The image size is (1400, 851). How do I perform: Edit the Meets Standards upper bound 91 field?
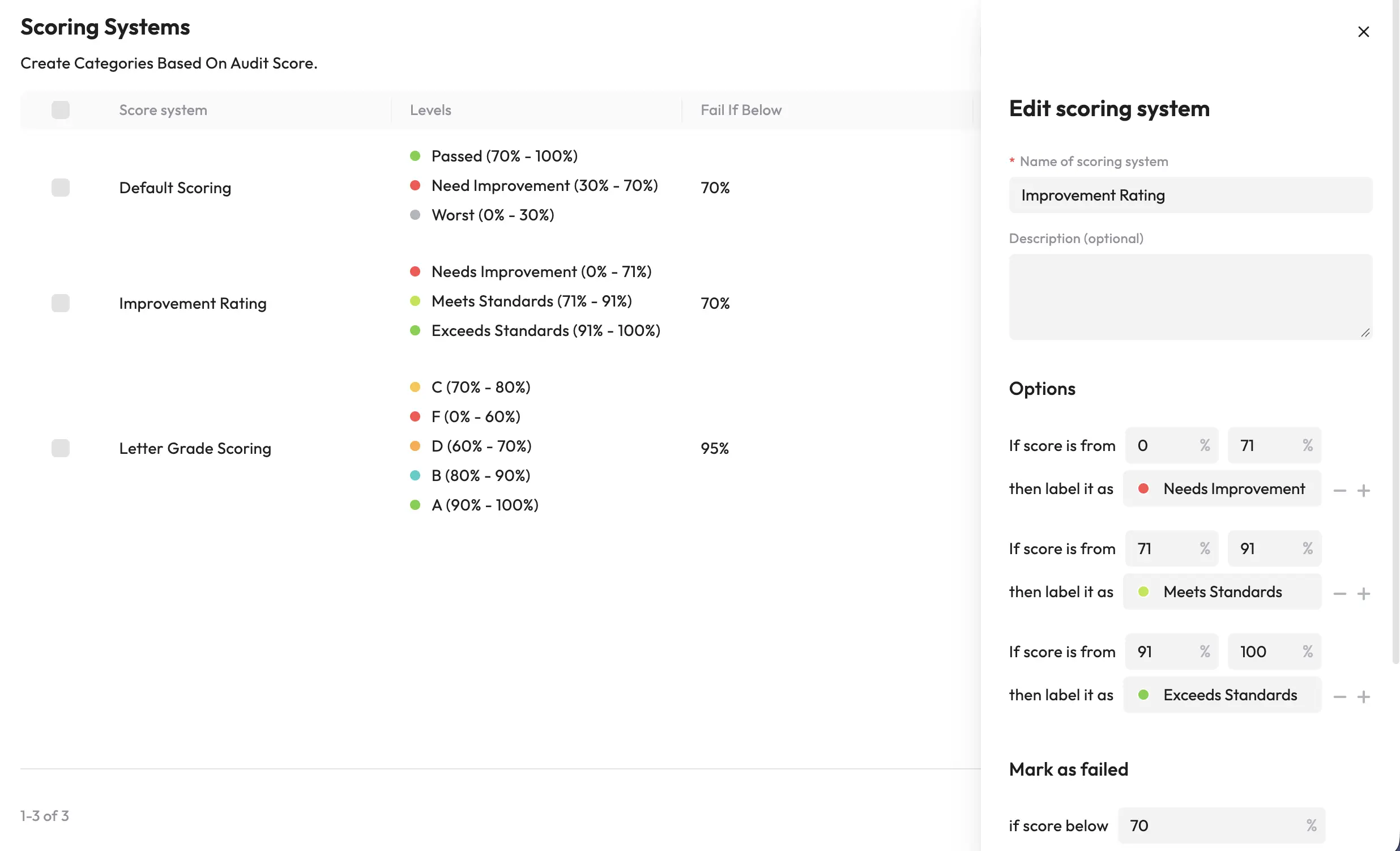tap(1274, 548)
